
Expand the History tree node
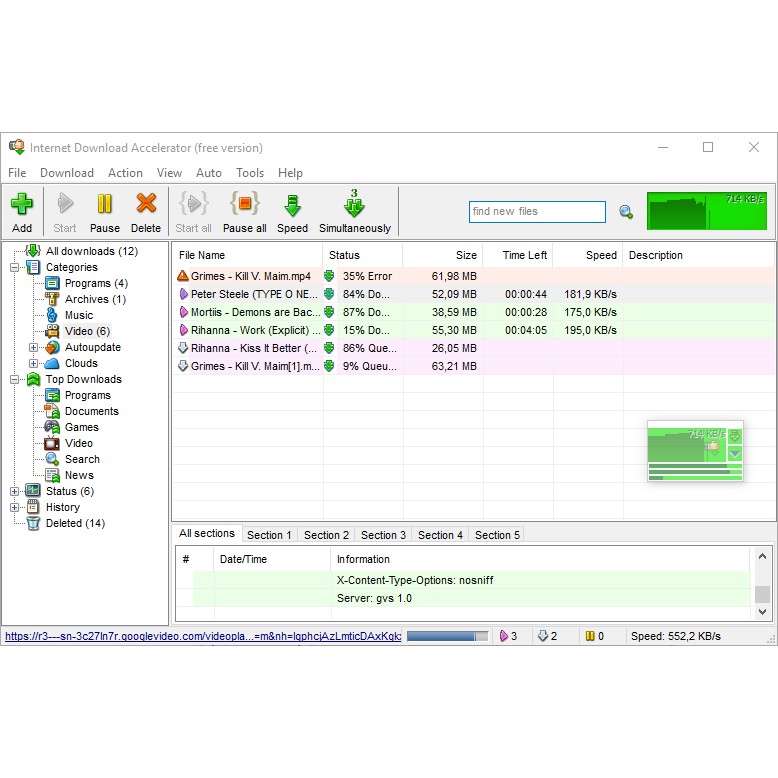click(15, 508)
